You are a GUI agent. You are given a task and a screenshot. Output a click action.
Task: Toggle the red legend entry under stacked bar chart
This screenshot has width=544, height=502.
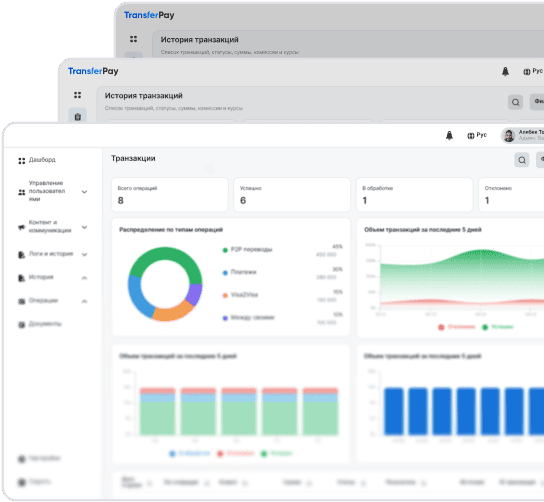(236, 453)
